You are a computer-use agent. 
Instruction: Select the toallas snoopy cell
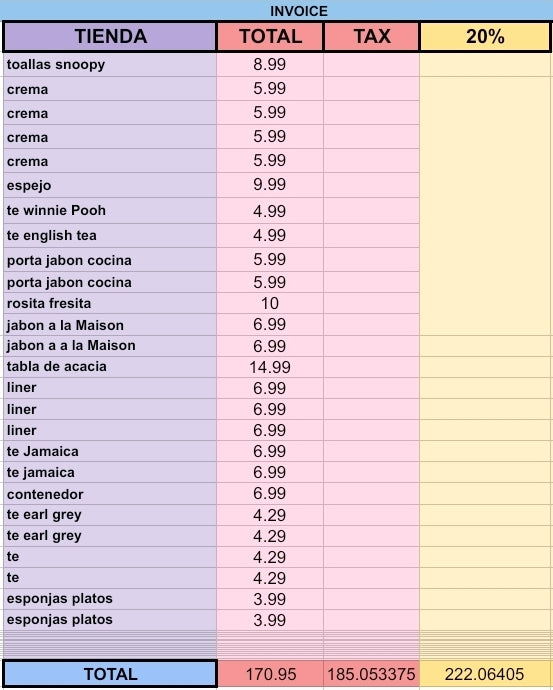click(x=110, y=65)
